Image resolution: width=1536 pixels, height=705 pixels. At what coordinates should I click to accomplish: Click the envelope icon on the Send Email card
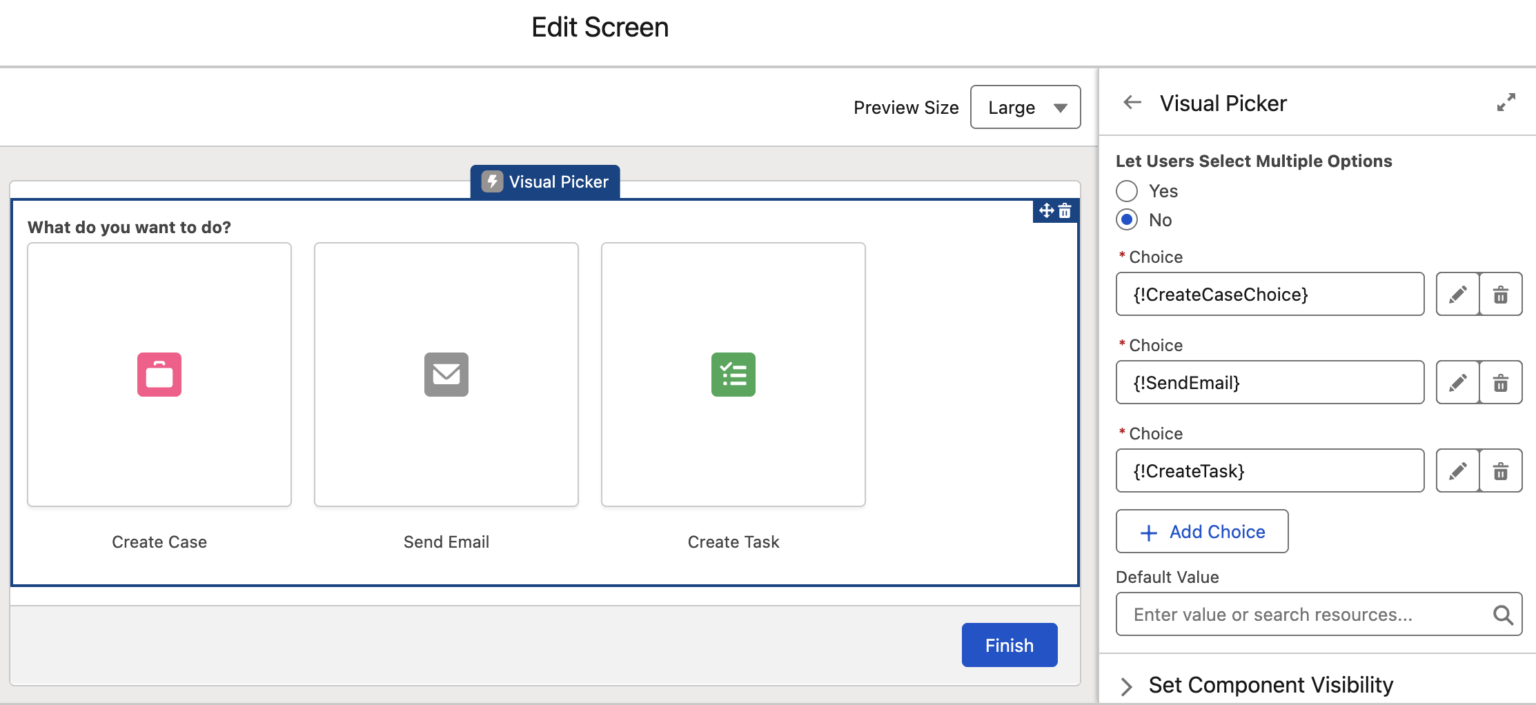coord(446,374)
